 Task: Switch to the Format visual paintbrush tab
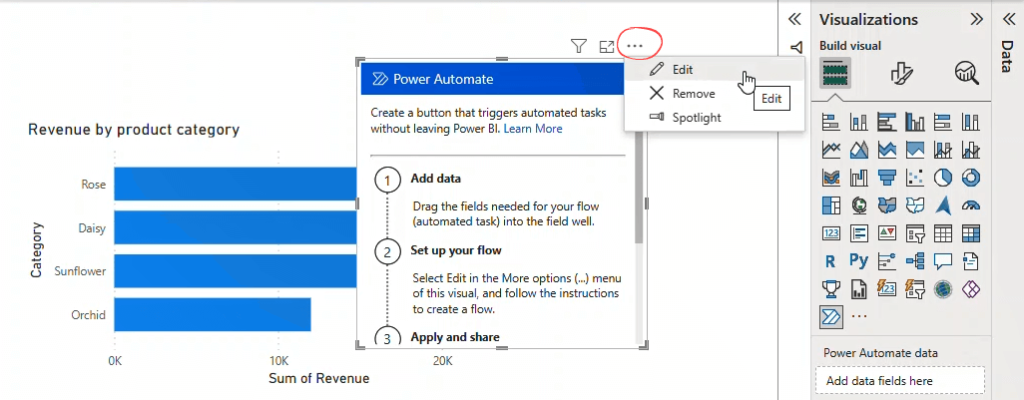click(x=901, y=73)
